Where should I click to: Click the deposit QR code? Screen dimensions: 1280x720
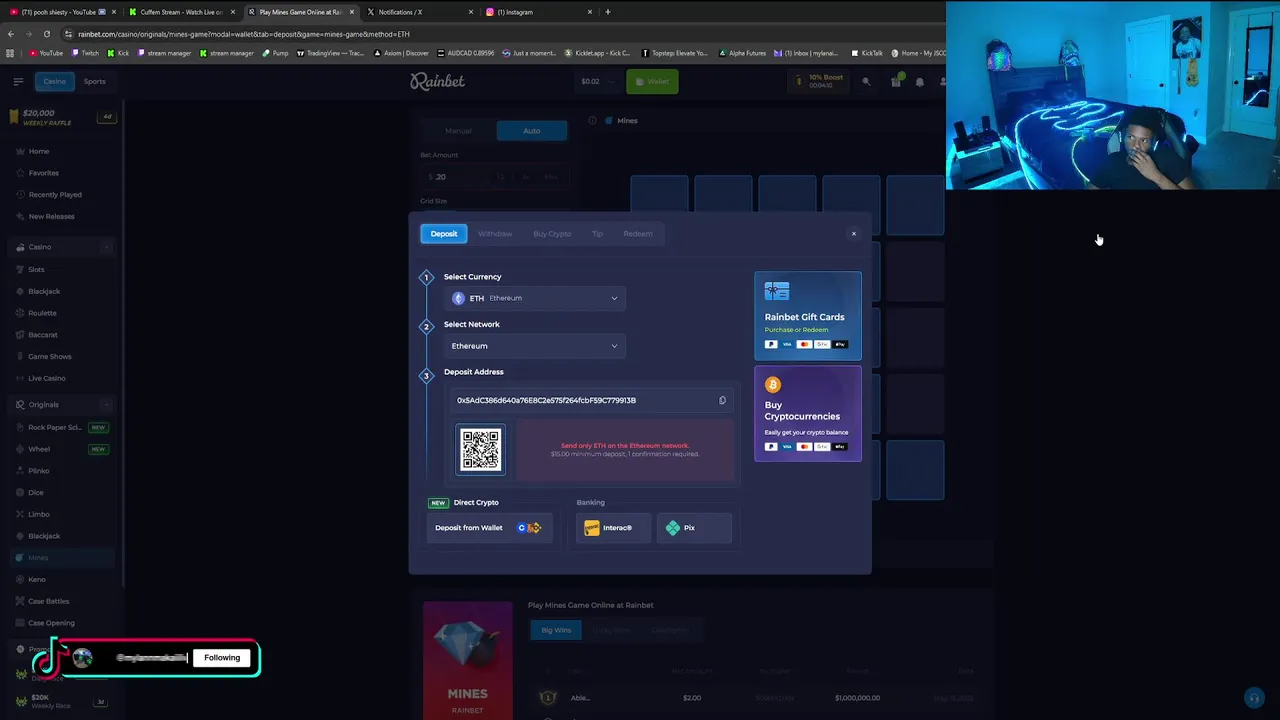click(x=481, y=450)
